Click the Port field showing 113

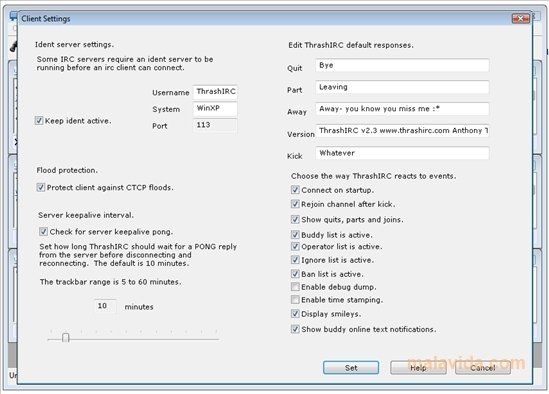pos(215,125)
